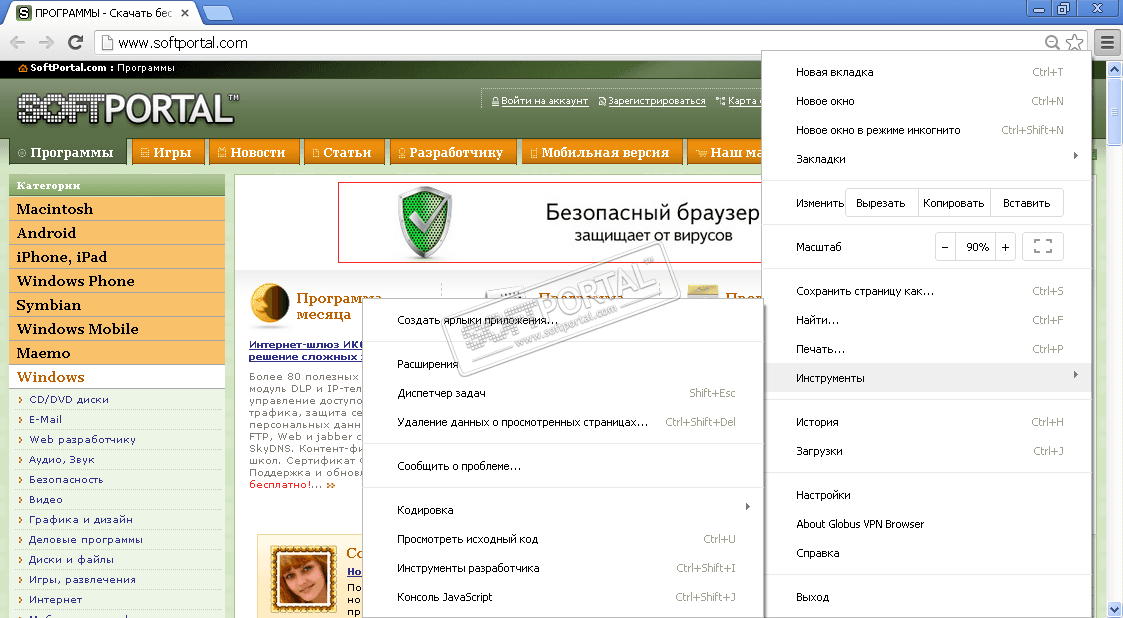Open the Безопасность subcategory
1123x618 pixels.
click(66, 480)
